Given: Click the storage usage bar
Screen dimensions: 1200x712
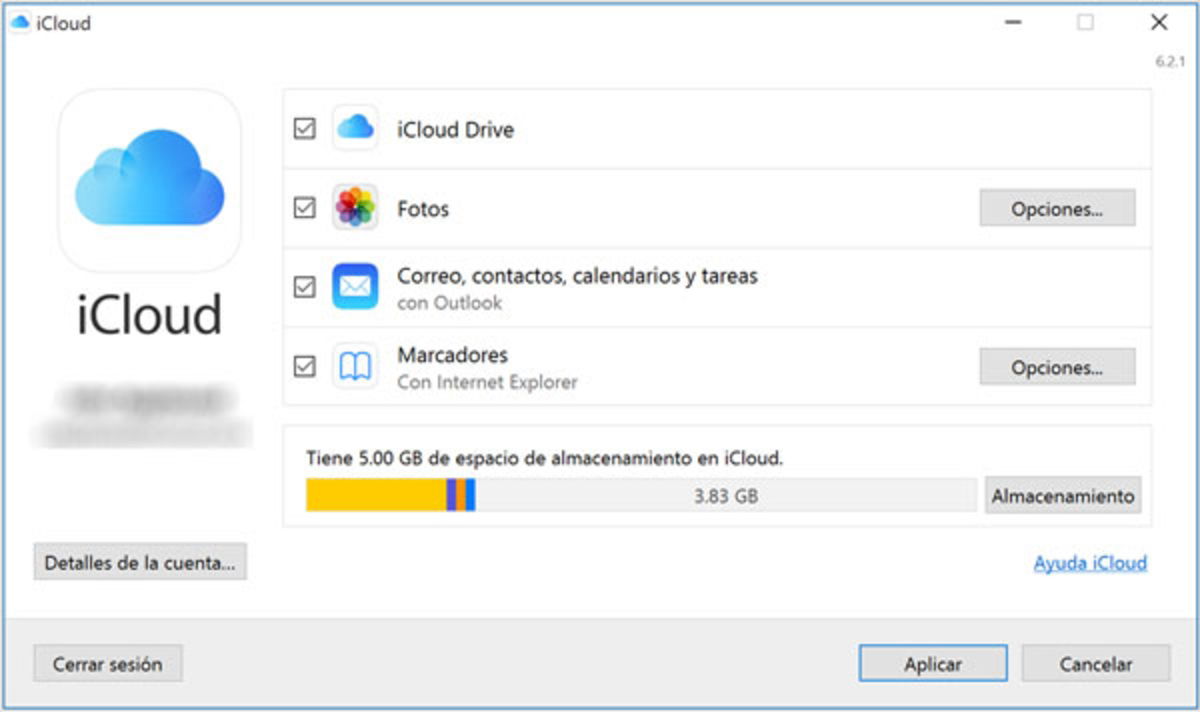Looking at the screenshot, I should pos(640,494).
